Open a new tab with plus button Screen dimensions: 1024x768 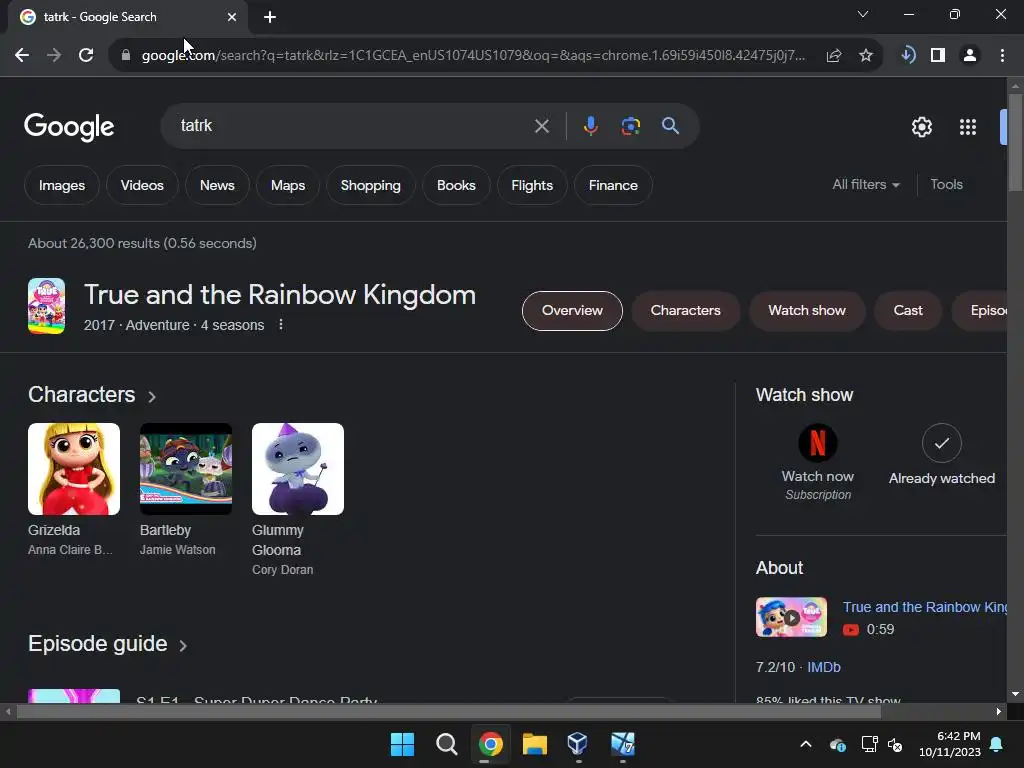coord(270,17)
